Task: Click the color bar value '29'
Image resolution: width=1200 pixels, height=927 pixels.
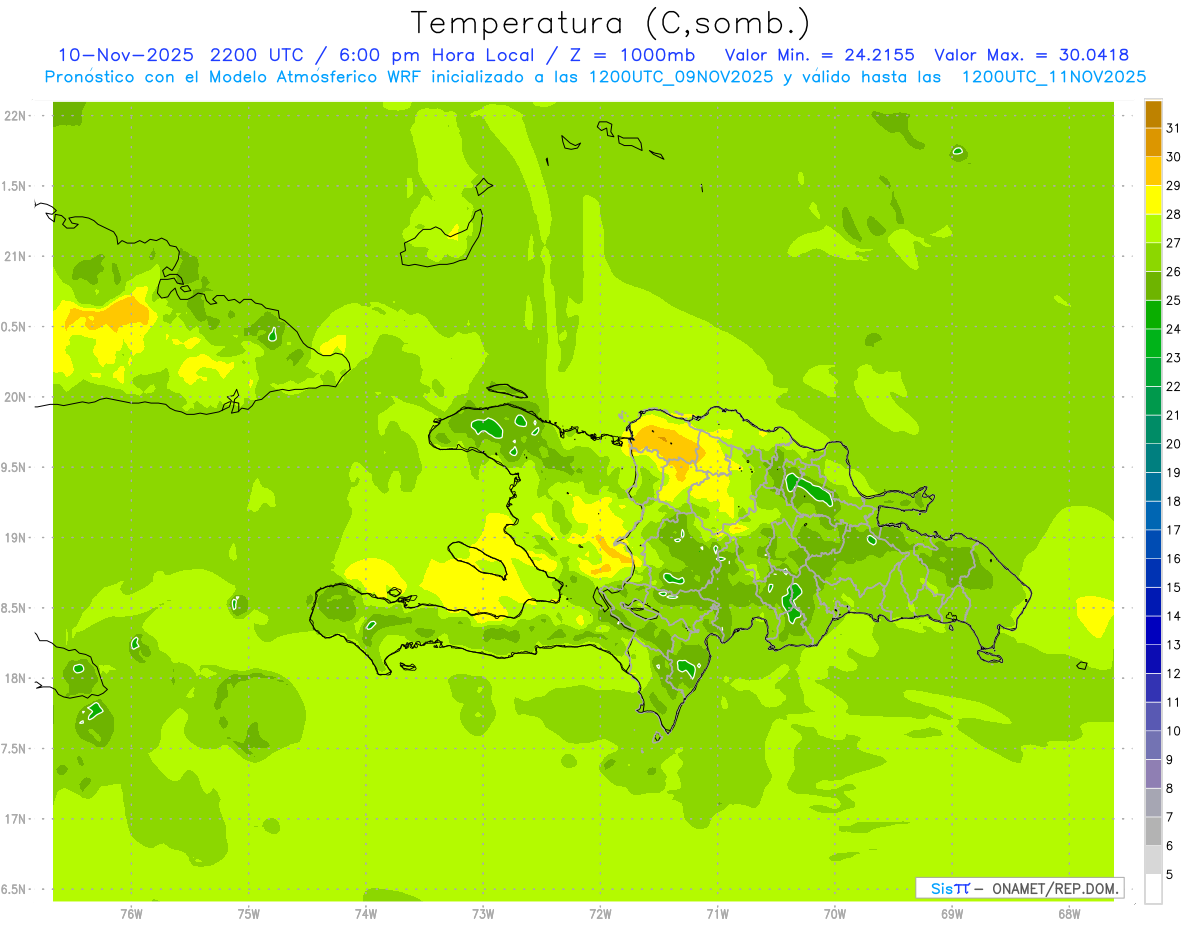Action: tap(1173, 185)
